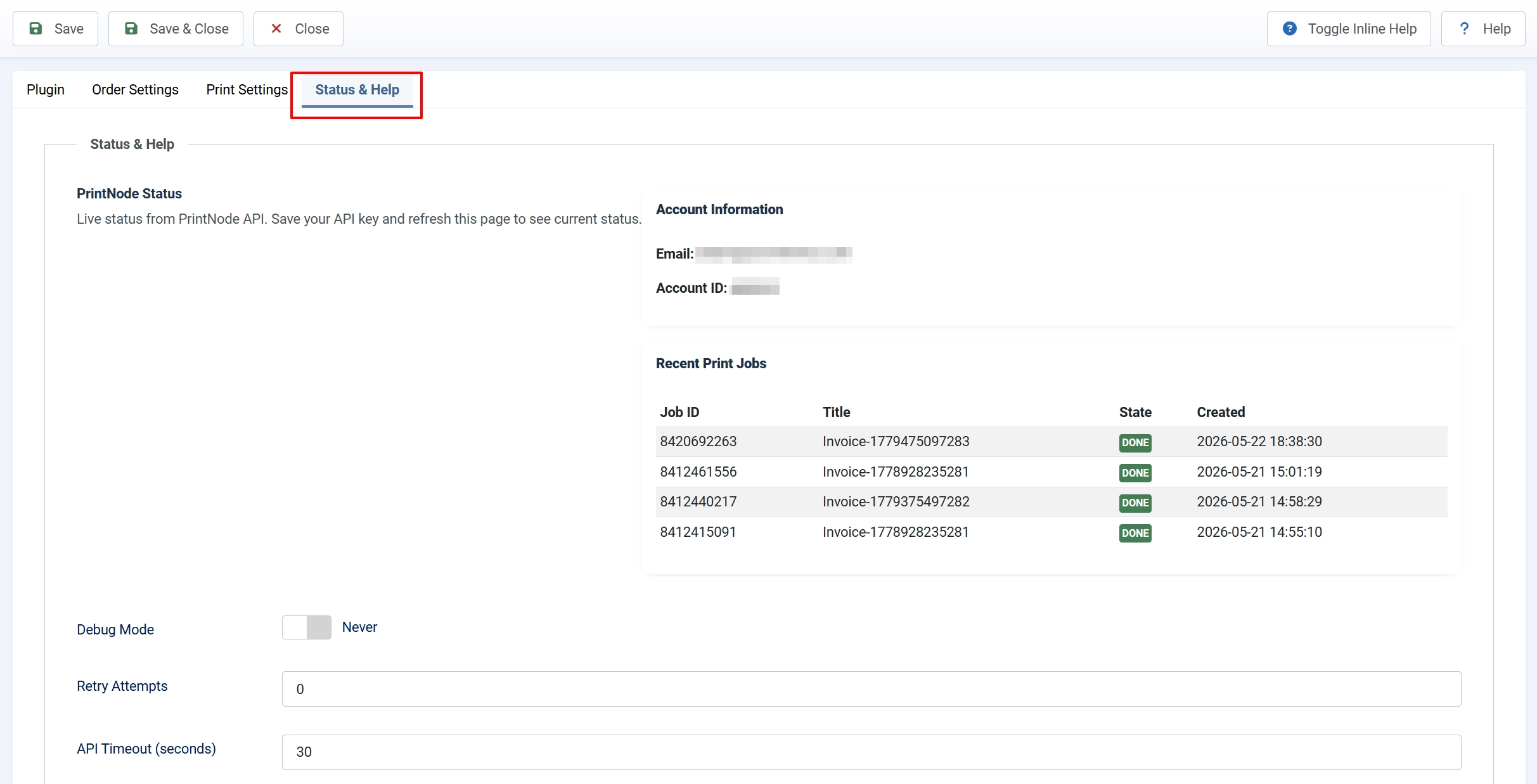Click job ID 8412440217

[698, 501]
